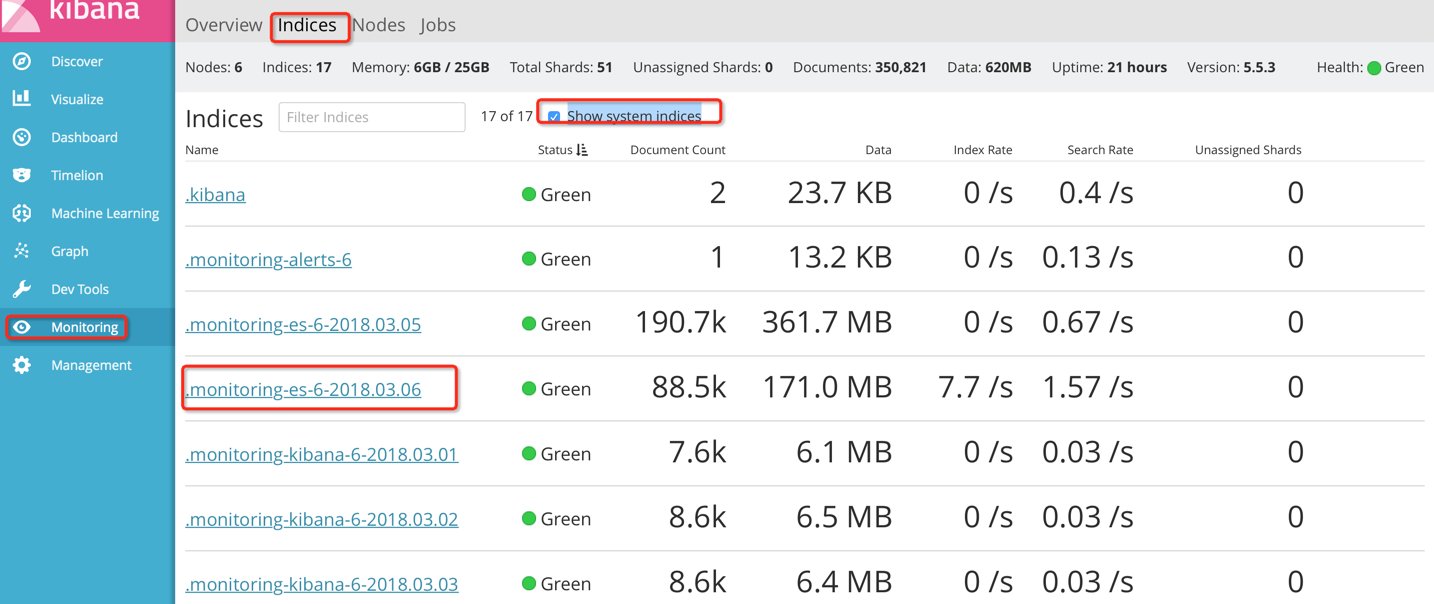Select Timelion label in sidebar
This screenshot has height=604, width=1434.
77,175
